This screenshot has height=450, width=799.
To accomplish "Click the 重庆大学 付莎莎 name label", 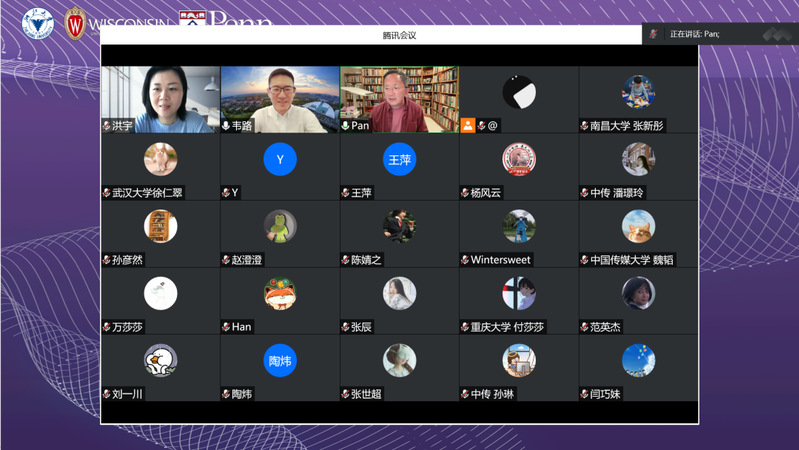I will [x=507, y=327].
